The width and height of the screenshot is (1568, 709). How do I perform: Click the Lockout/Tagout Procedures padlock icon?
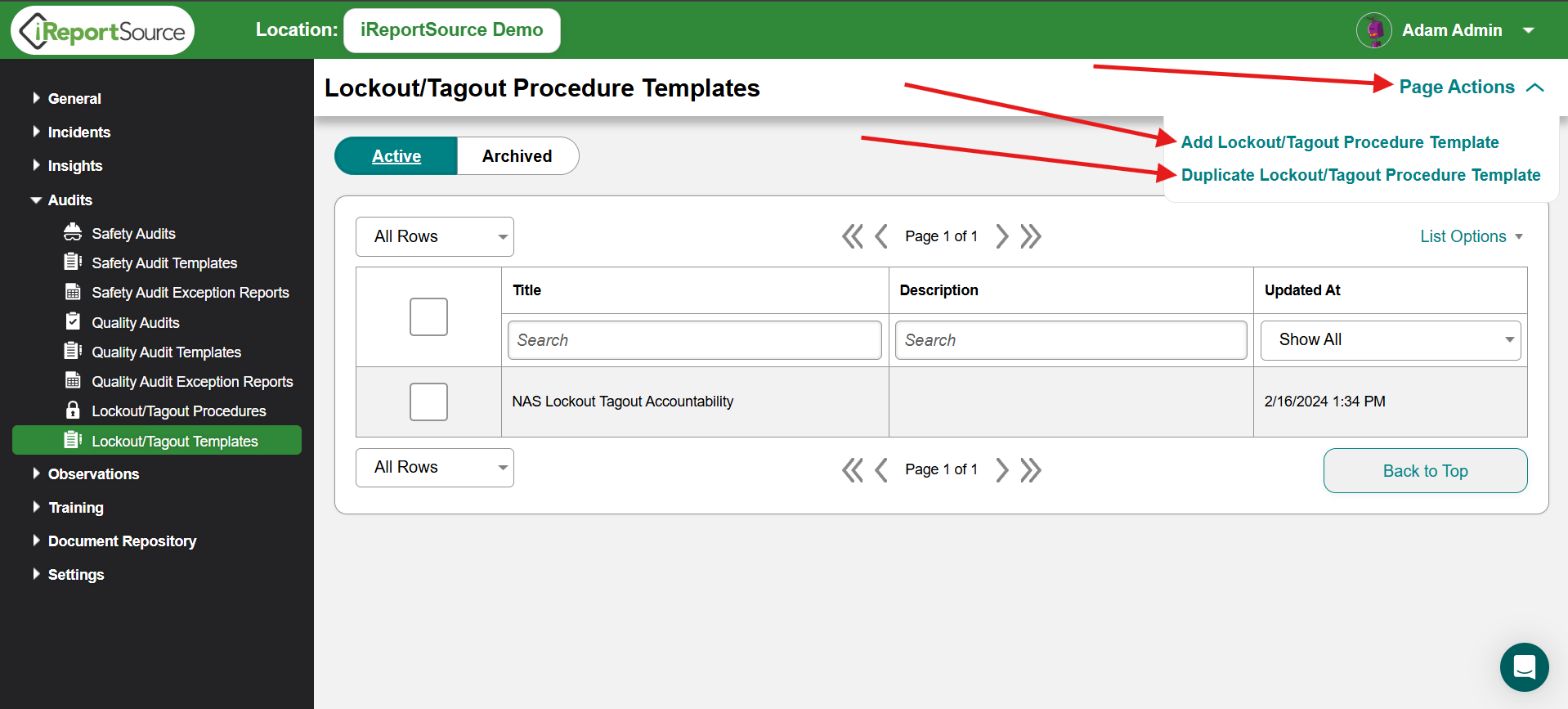[x=73, y=411]
